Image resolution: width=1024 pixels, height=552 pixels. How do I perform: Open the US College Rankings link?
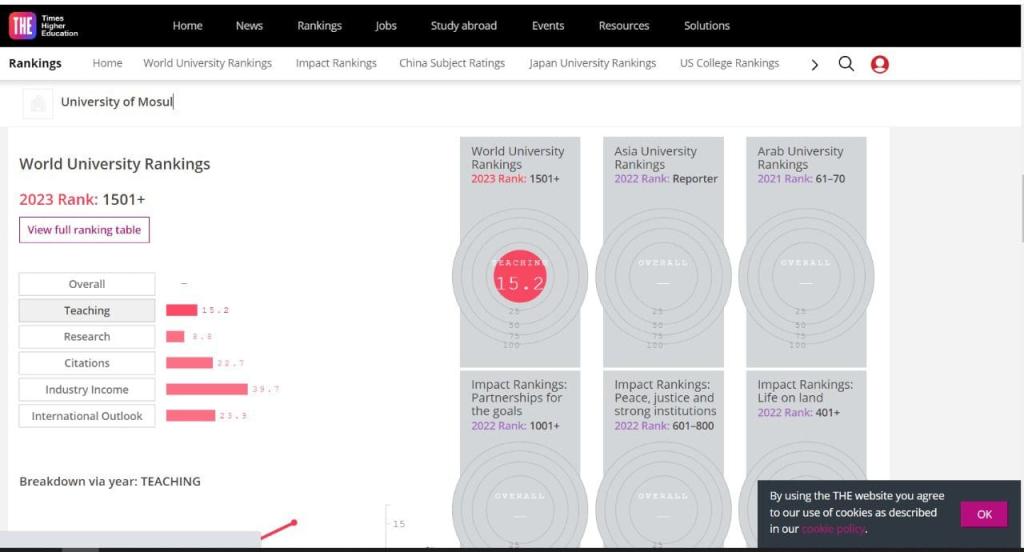(x=729, y=63)
